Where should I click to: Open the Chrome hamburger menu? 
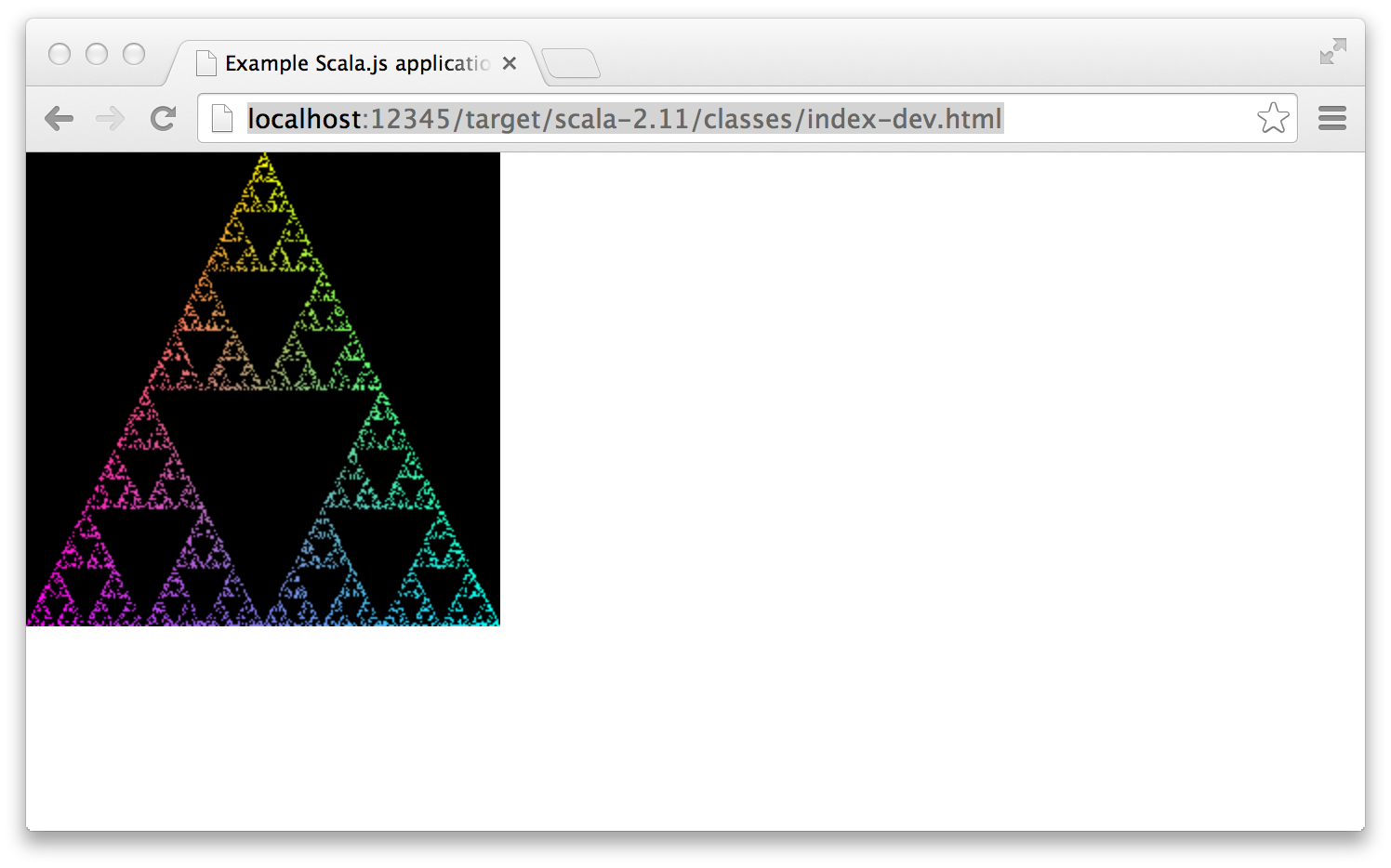coord(1331,118)
